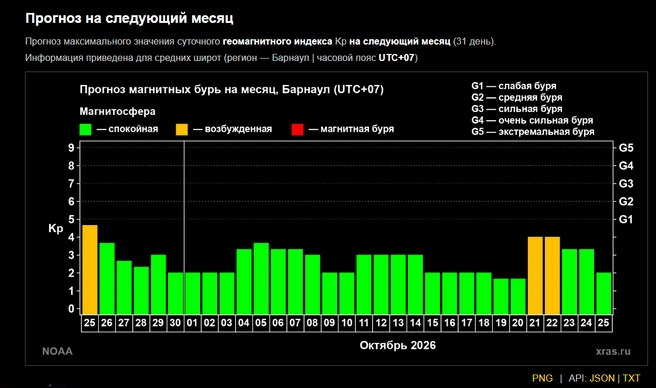The image size is (656, 388).
Task: Click the green bar above day 19
Action: point(501,296)
